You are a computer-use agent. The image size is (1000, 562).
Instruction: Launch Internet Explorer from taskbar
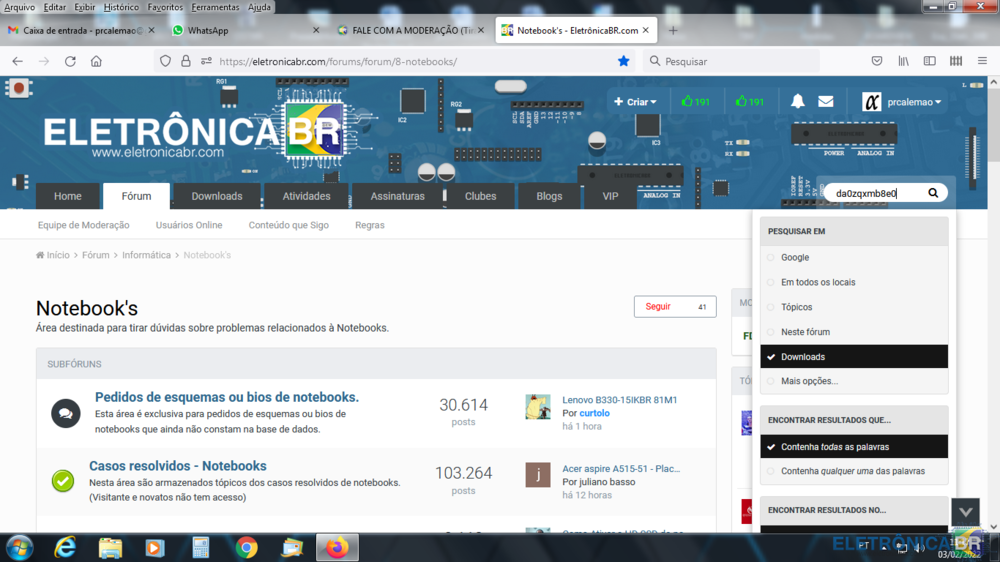click(x=65, y=547)
